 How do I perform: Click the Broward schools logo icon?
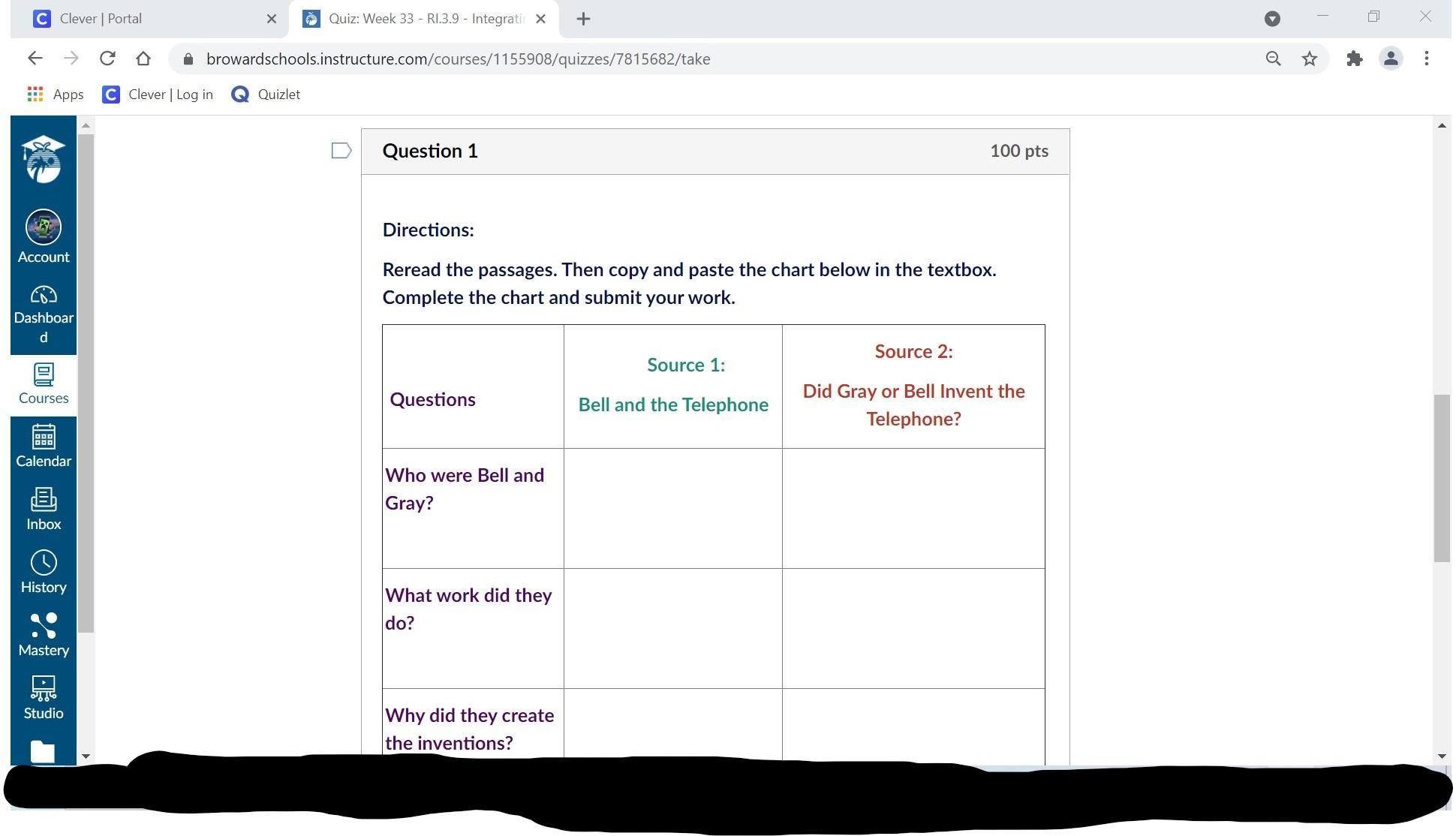44,159
